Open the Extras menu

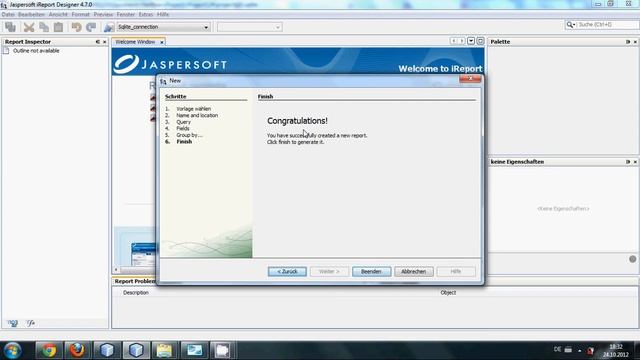146,14
